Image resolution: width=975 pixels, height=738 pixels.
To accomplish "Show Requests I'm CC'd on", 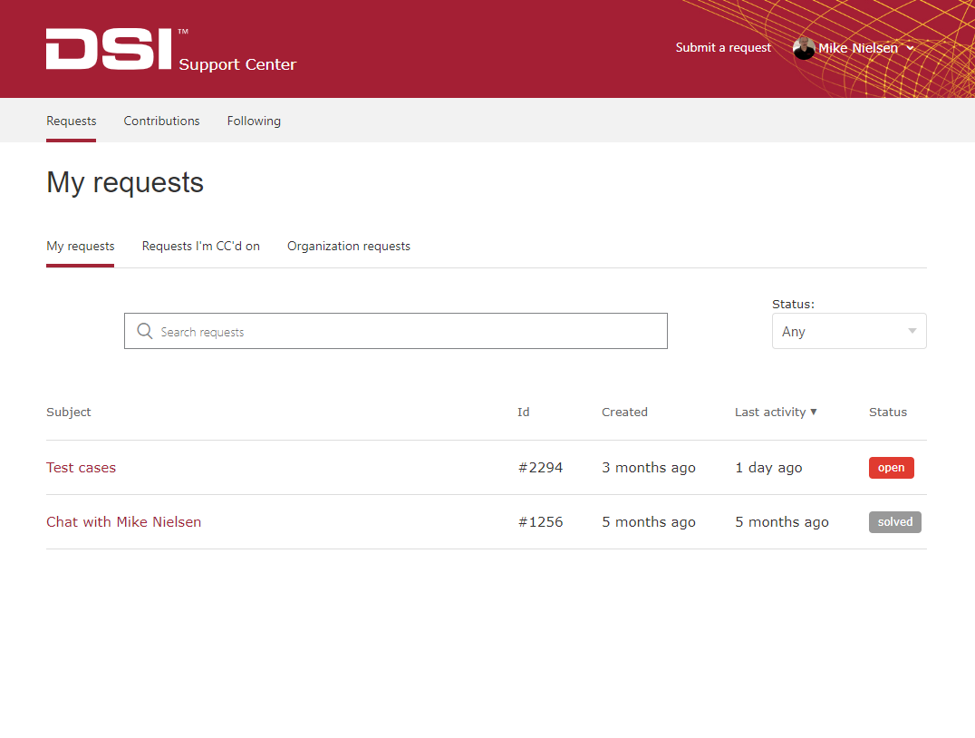I will coord(200,246).
